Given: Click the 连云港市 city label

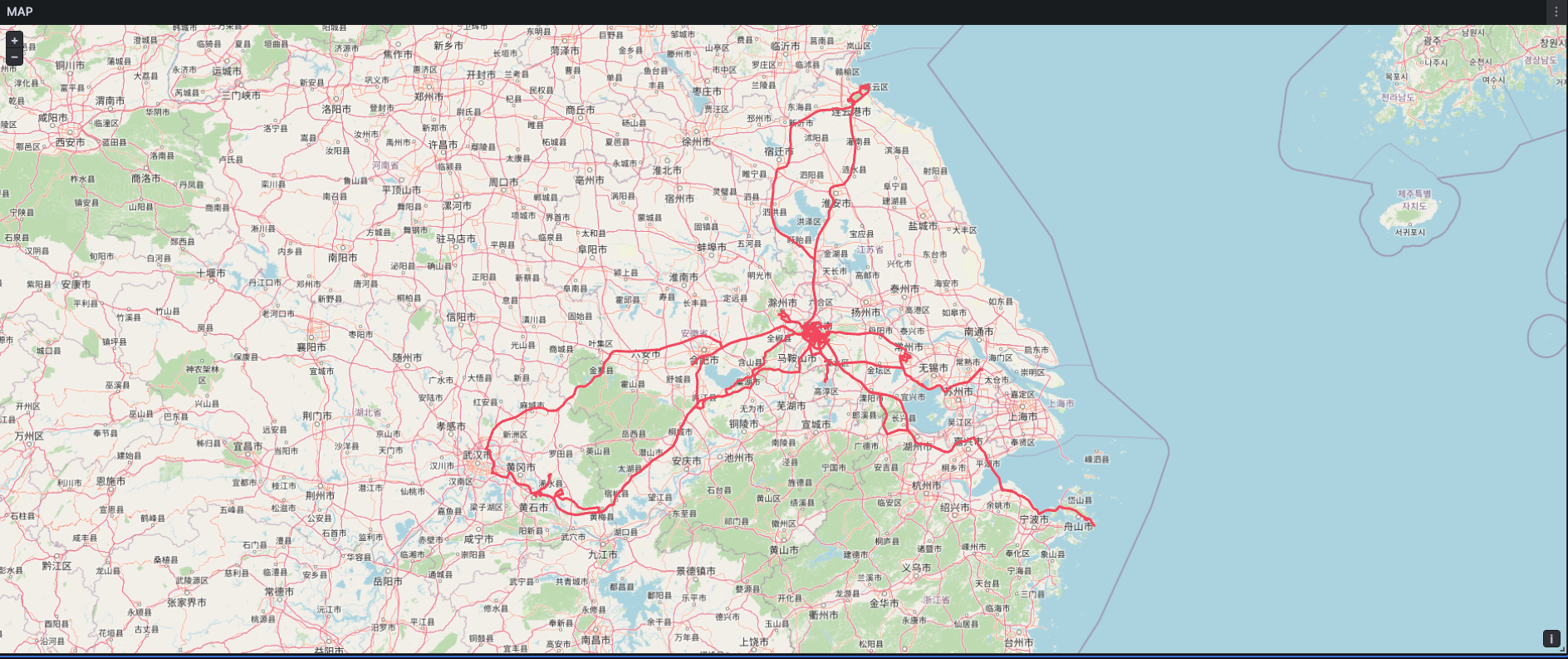Looking at the screenshot, I should tap(852, 111).
